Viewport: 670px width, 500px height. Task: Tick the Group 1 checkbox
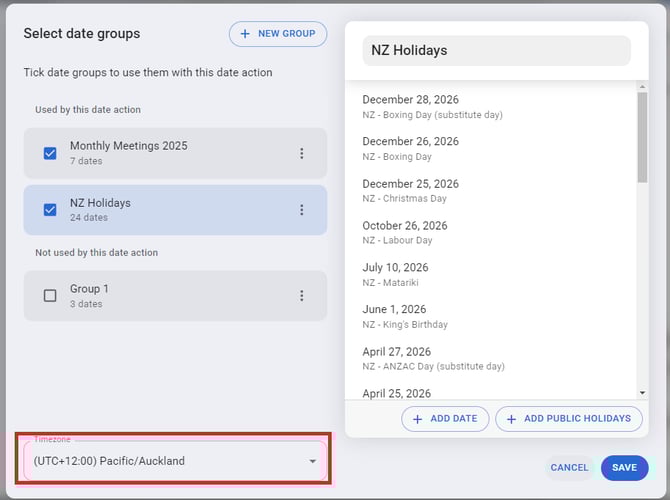(x=50, y=296)
